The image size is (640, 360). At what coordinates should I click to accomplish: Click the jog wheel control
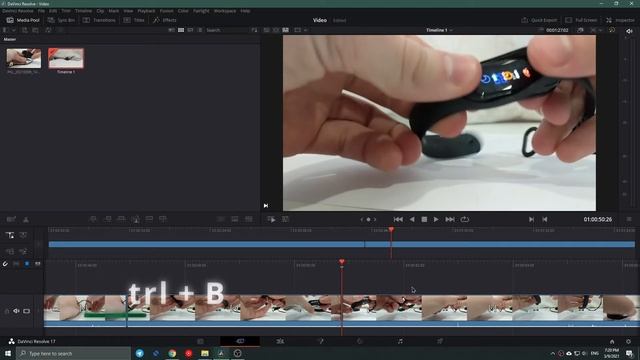click(368, 220)
